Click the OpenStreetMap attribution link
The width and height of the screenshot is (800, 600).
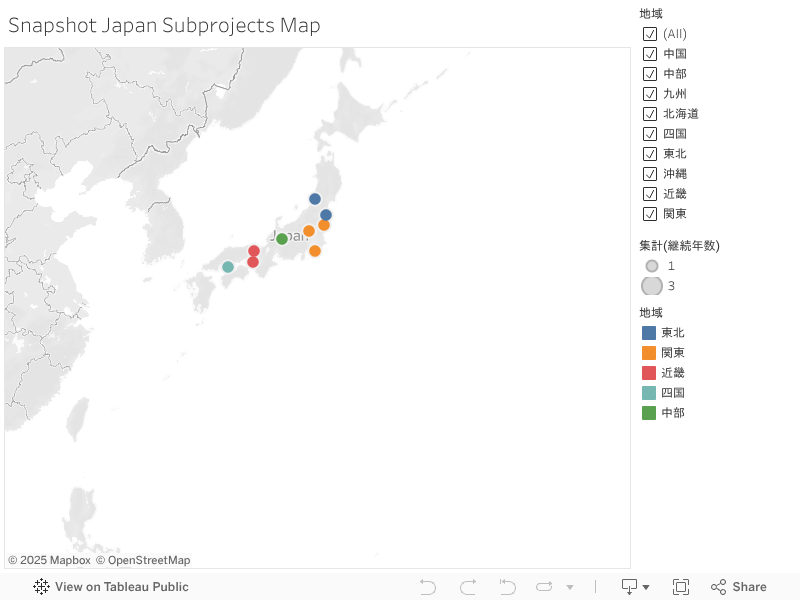[x=143, y=560]
